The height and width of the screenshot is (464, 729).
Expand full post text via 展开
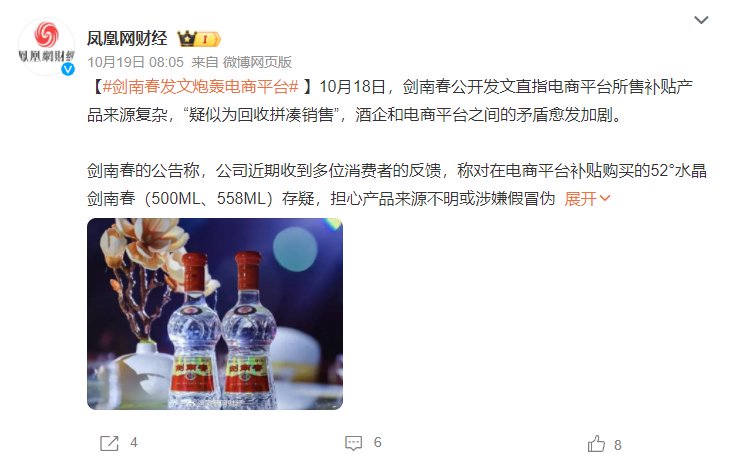[x=580, y=199]
